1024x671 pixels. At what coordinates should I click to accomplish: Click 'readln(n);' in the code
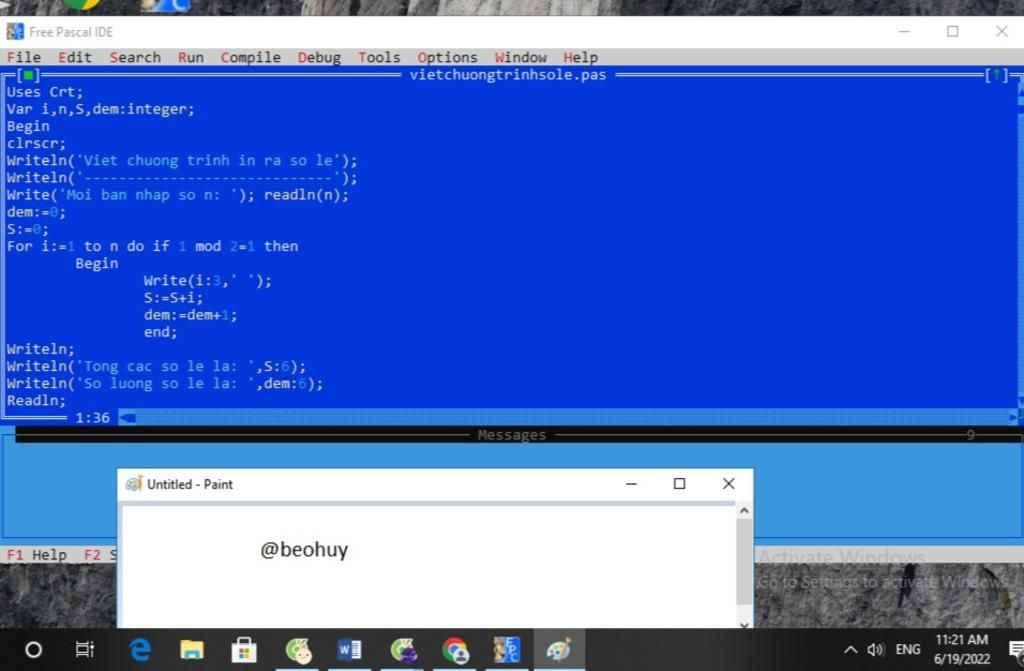click(x=306, y=195)
